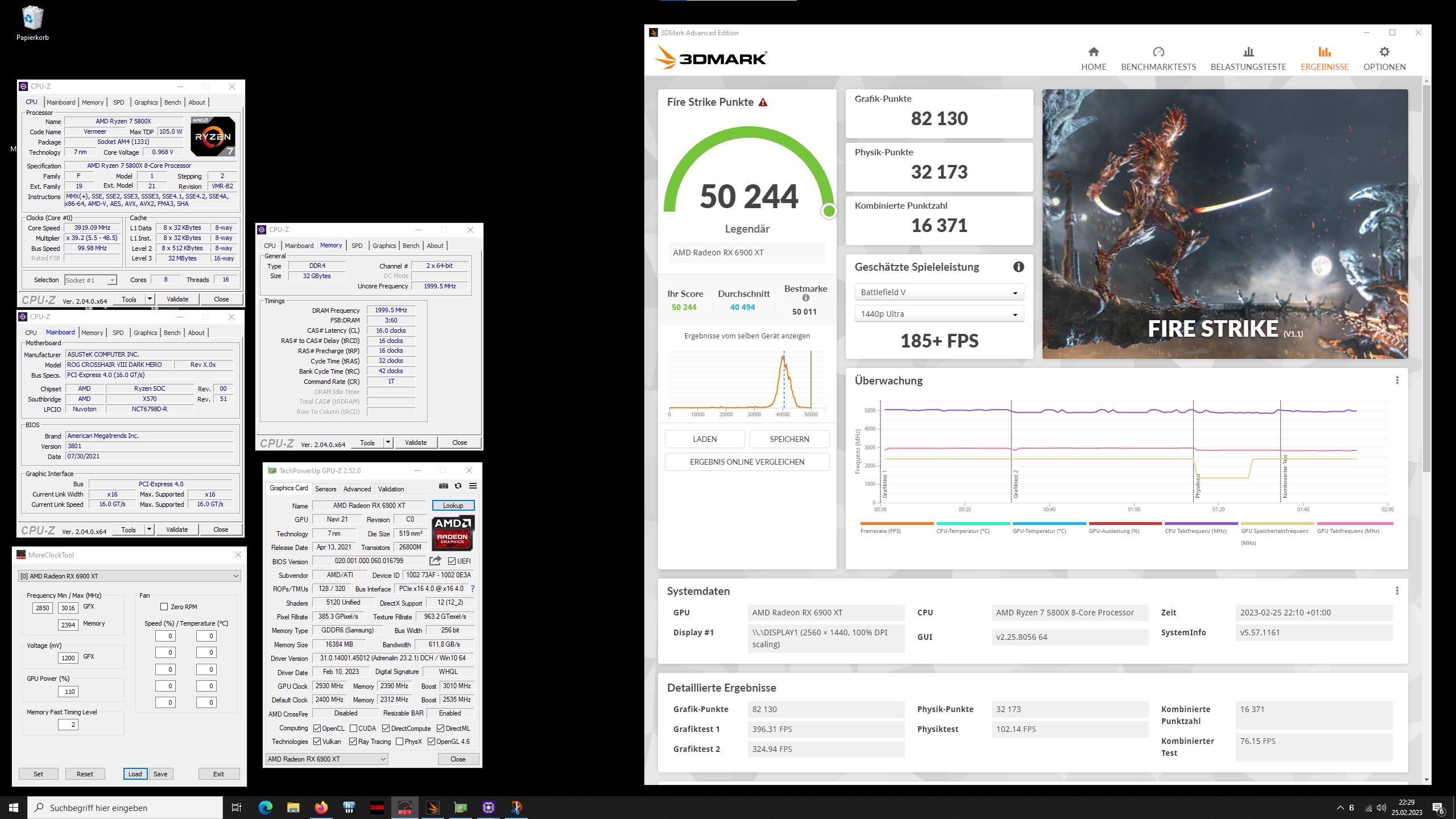
Task: Click the SPEICHERN button in 3DMark
Action: click(x=789, y=439)
